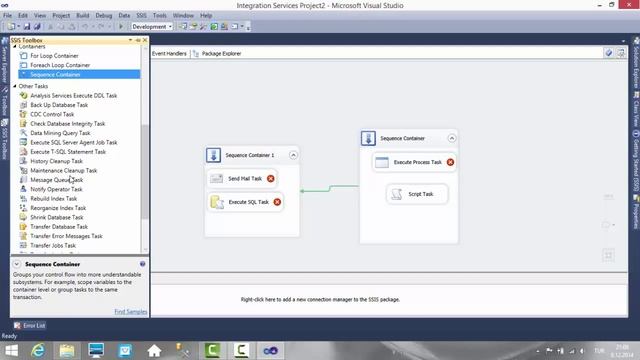The image size is (640, 360).
Task: Open the Properties side tab
Action: [636, 212]
